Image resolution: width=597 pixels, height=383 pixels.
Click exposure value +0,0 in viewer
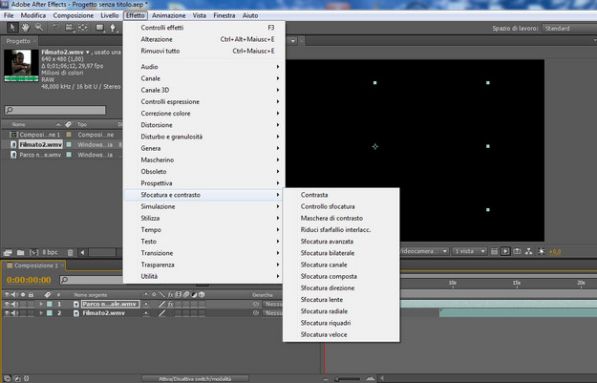click(x=555, y=252)
